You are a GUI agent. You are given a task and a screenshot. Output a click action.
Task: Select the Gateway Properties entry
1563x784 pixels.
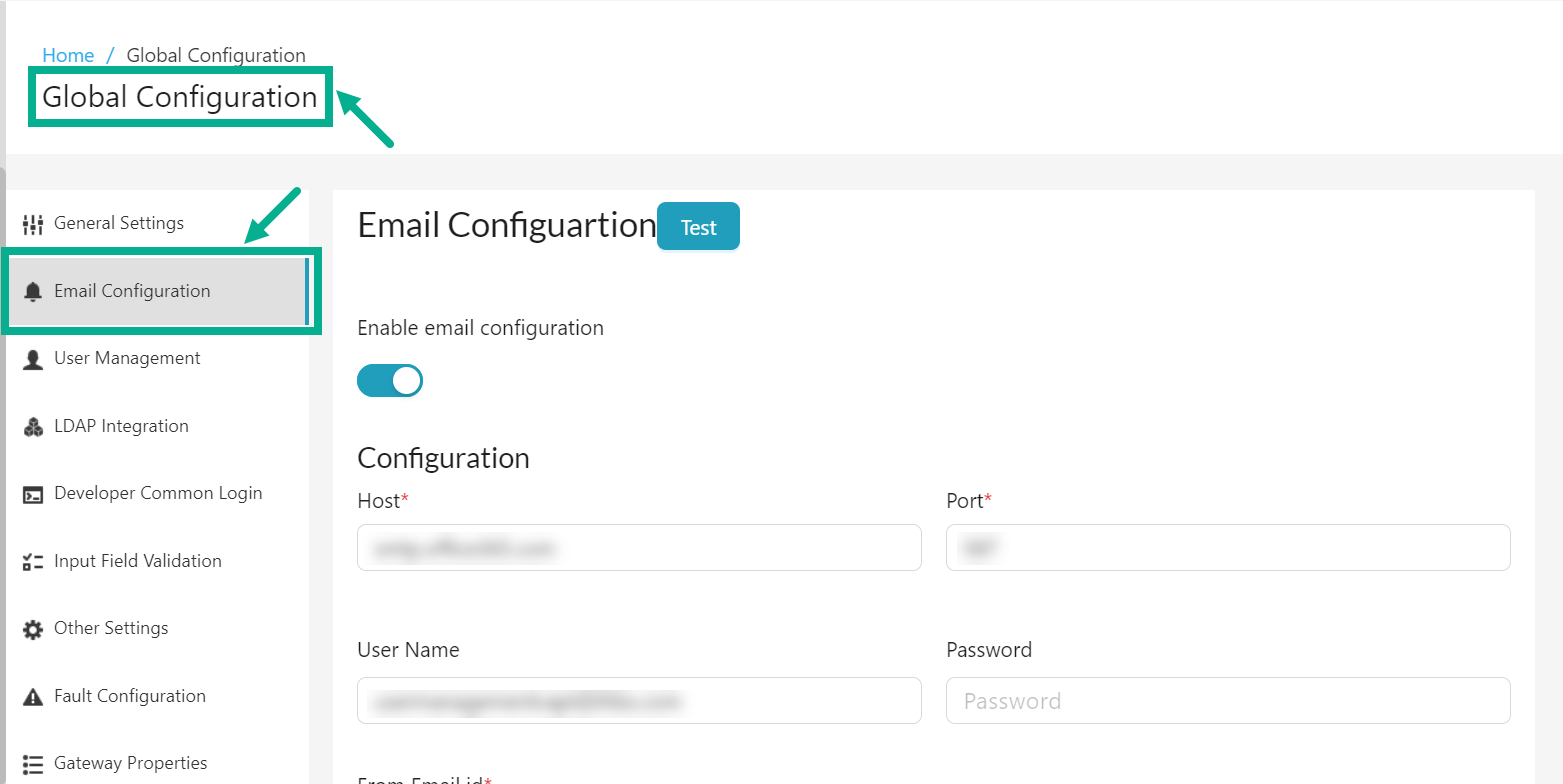(x=131, y=762)
